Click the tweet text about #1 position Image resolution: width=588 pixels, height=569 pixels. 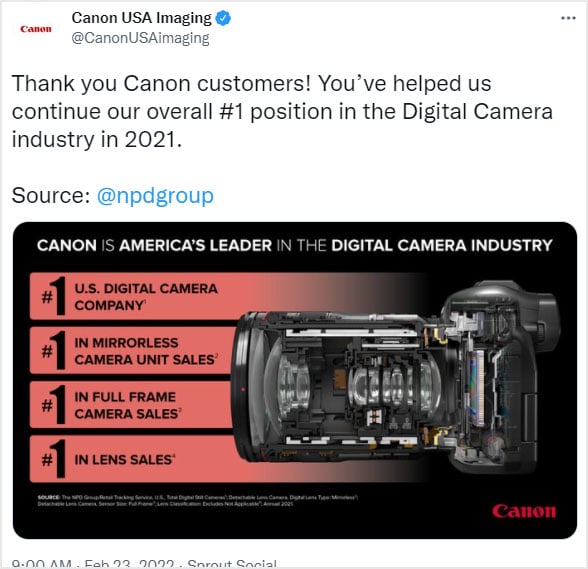pyautogui.click(x=282, y=111)
